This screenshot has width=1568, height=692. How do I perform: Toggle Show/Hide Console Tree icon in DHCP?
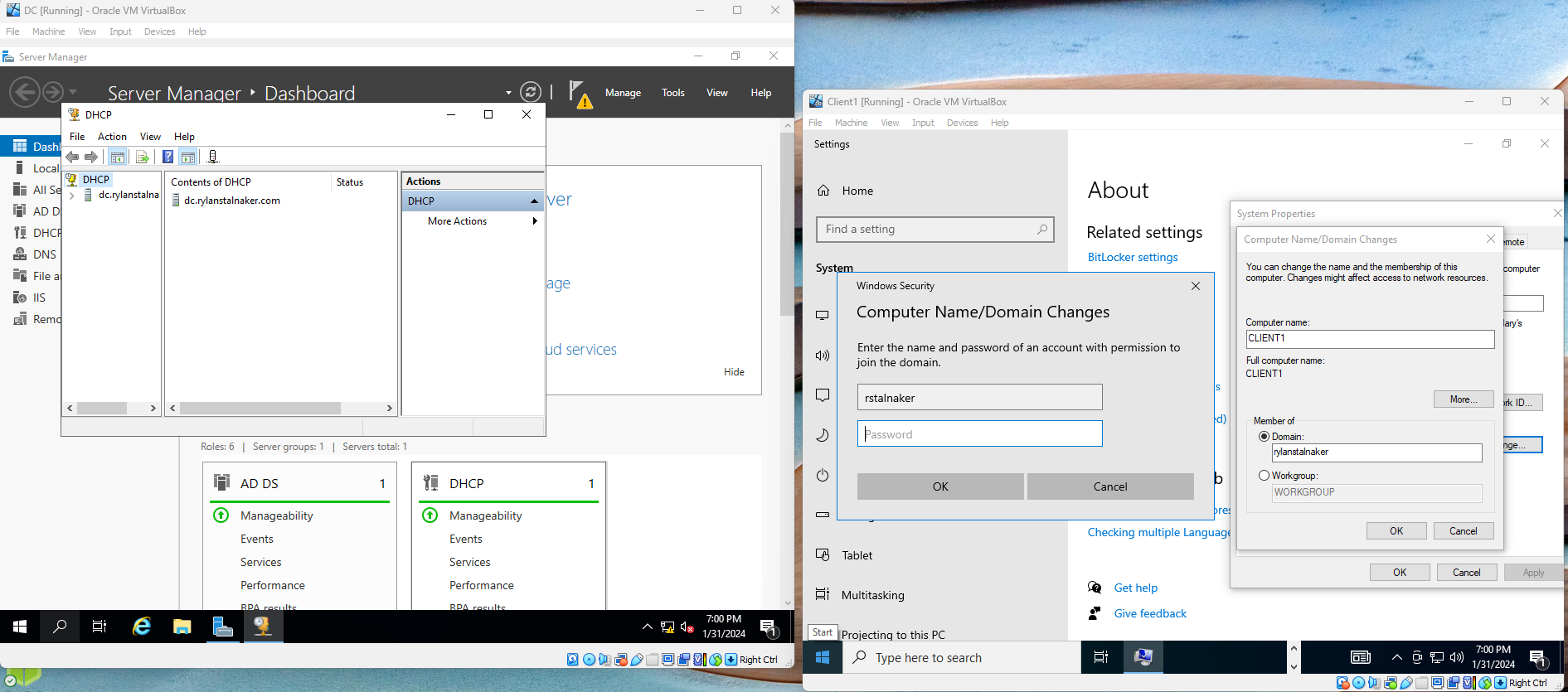[118, 157]
